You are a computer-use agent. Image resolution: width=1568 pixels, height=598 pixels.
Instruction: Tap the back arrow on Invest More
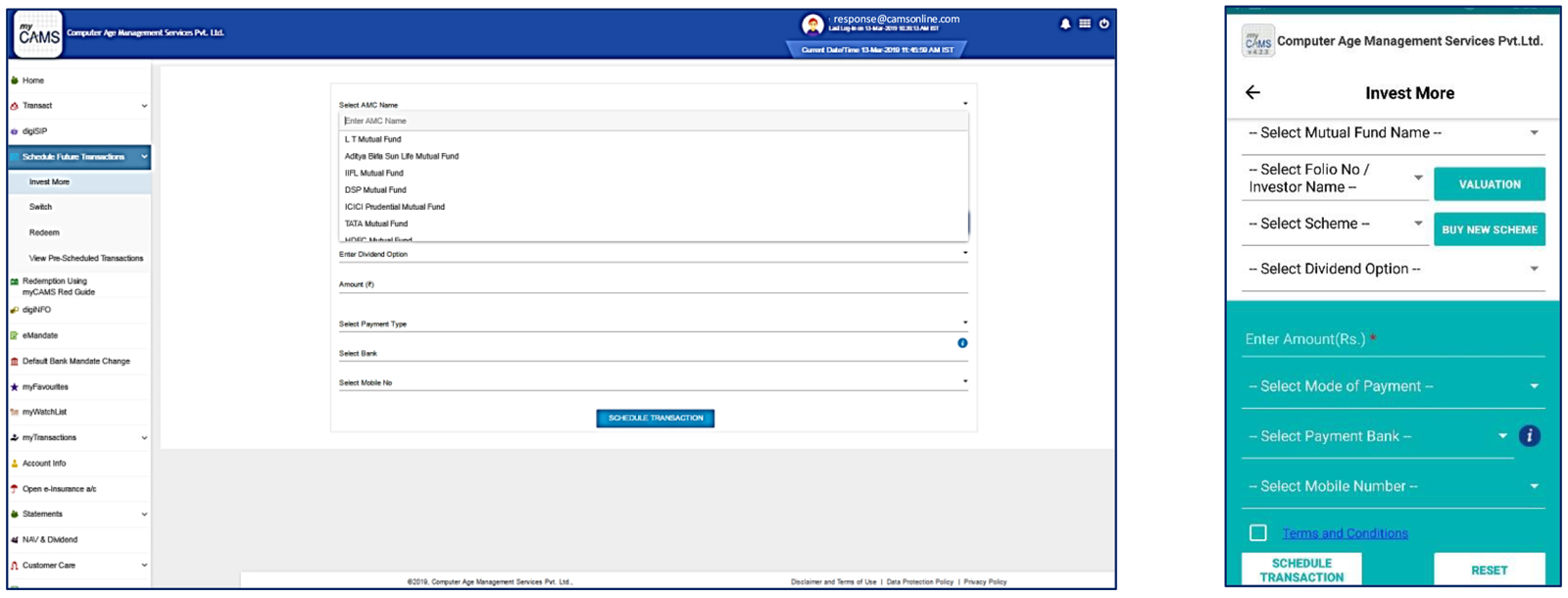[x=1252, y=93]
